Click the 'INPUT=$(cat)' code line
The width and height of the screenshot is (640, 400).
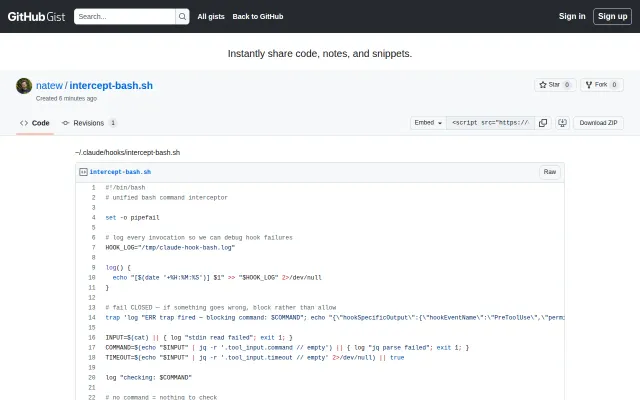[199, 338]
